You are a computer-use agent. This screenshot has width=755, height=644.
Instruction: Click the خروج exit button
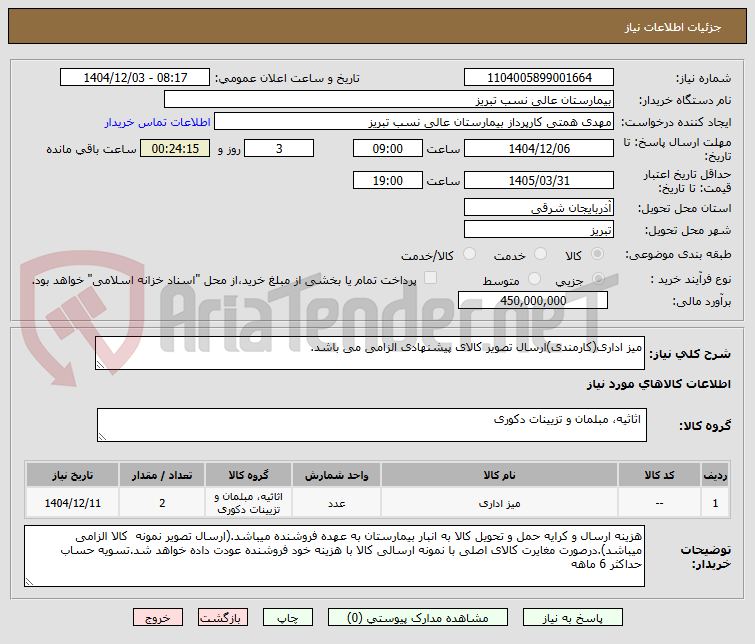pyautogui.click(x=158, y=618)
